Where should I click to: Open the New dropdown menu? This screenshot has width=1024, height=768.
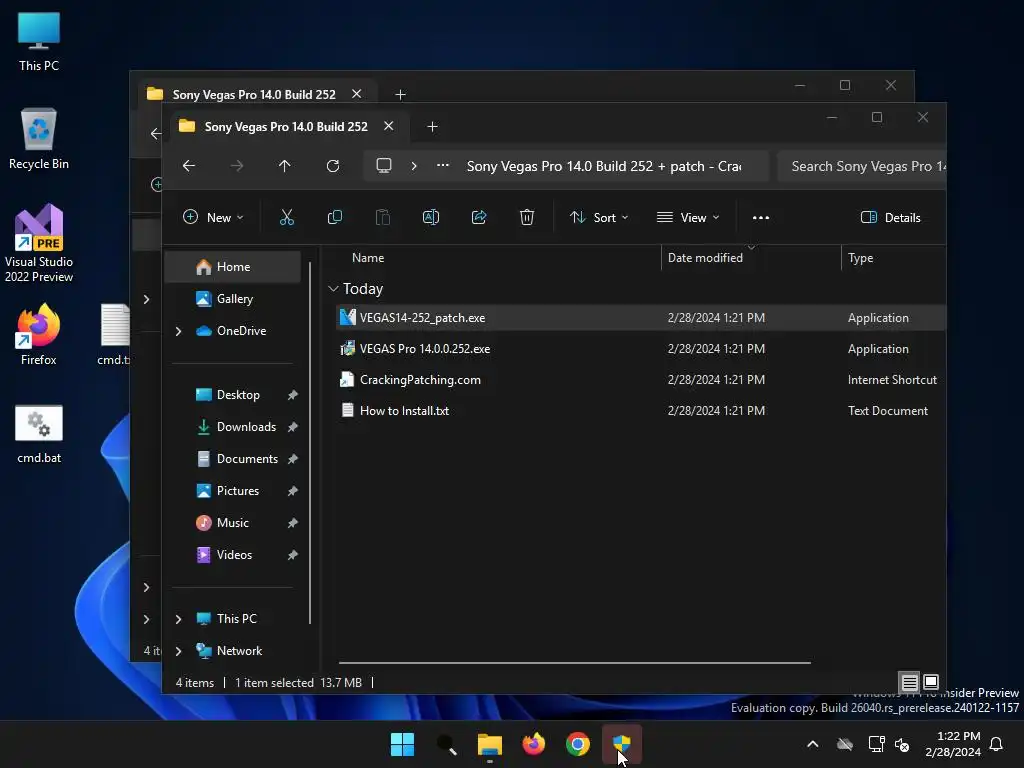213,217
